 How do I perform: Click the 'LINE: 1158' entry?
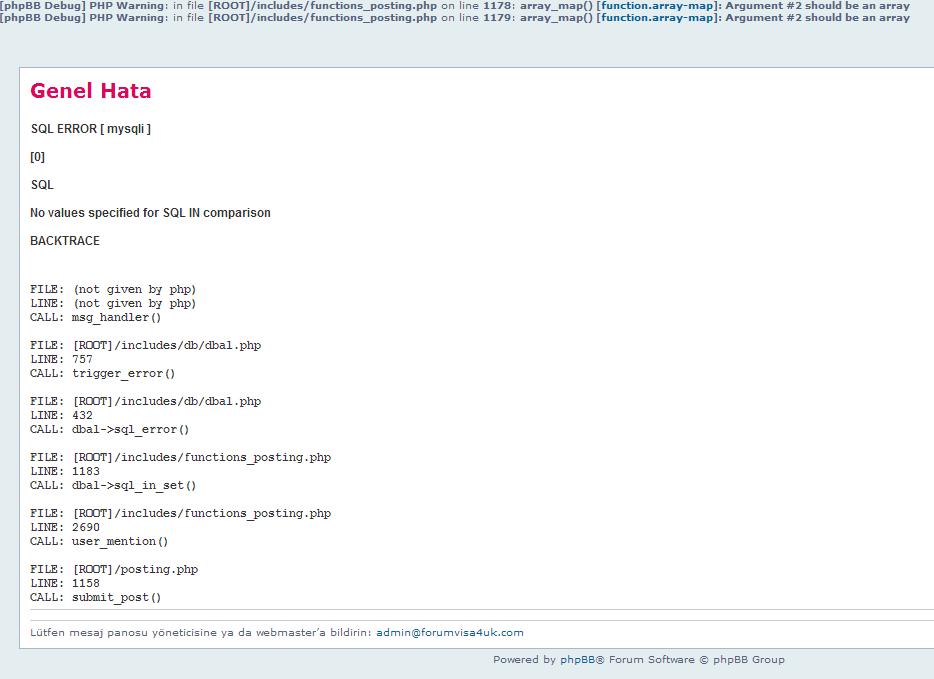pyautogui.click(x=65, y=583)
